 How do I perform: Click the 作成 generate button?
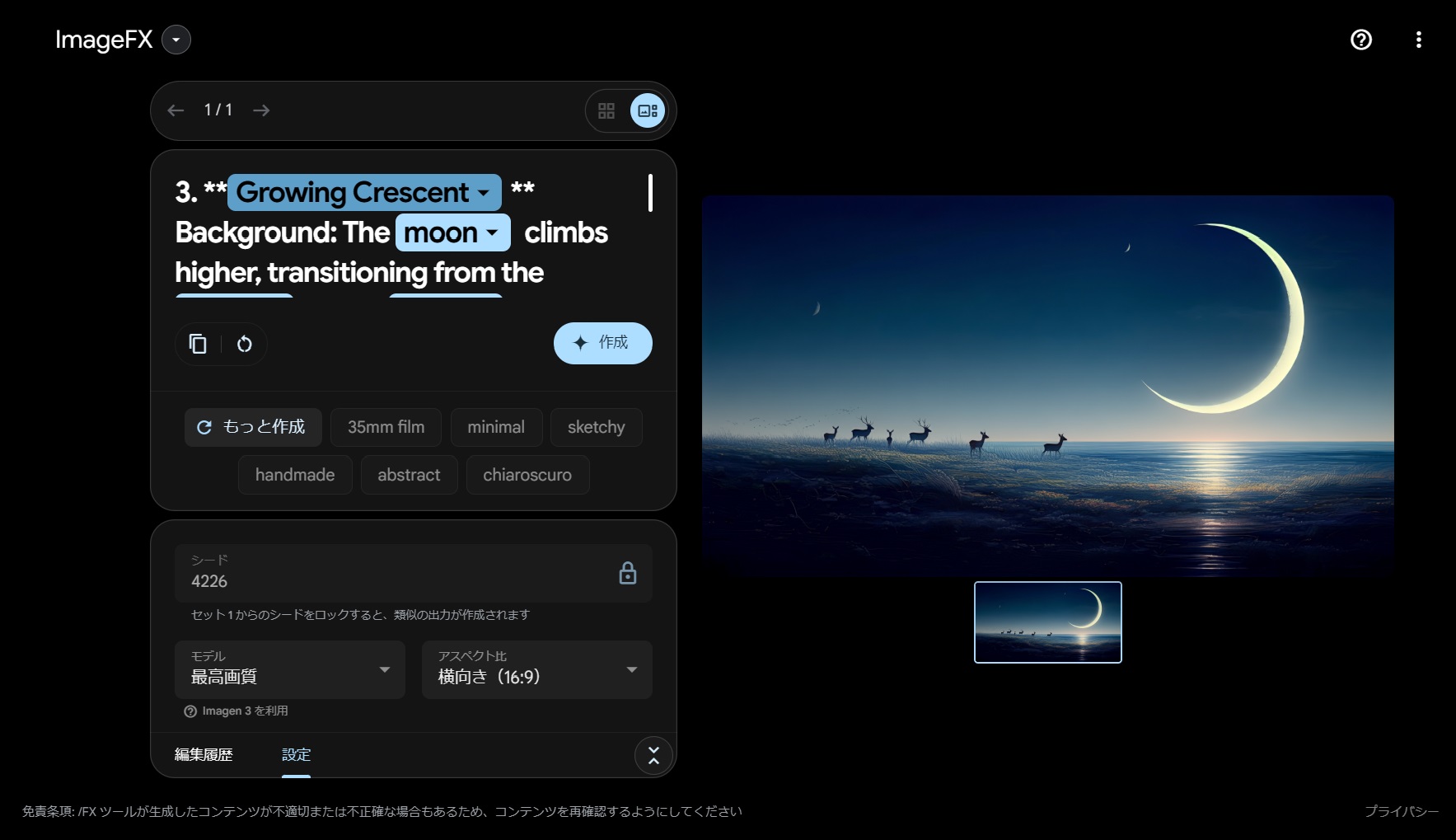coord(602,343)
